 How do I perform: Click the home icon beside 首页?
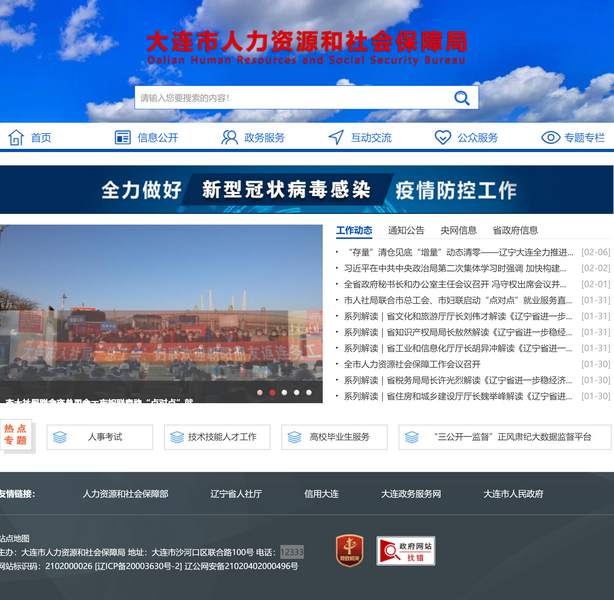(x=16, y=138)
